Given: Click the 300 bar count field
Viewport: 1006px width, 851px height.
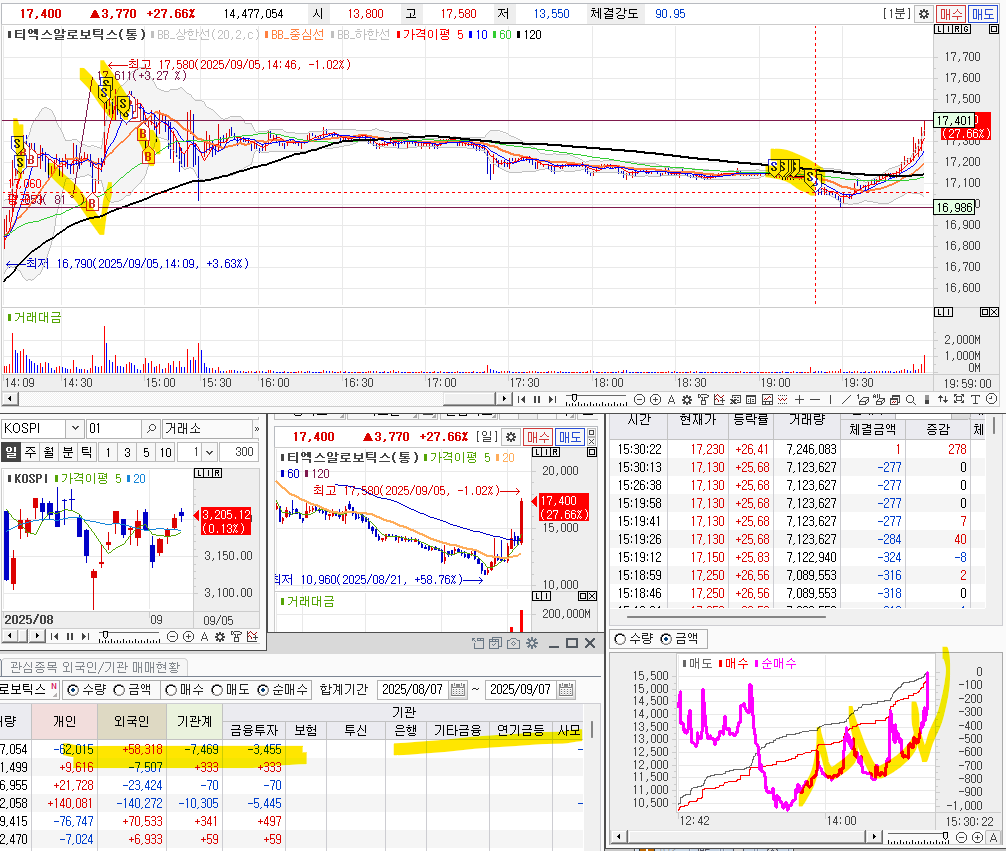Looking at the screenshot, I should pyautogui.click(x=239, y=452).
